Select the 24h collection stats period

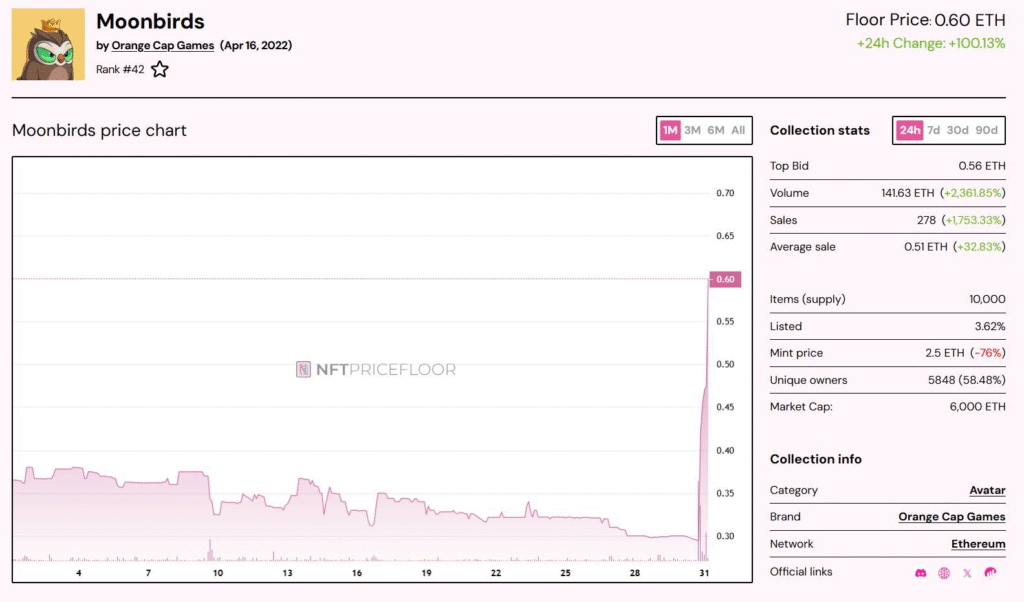tap(910, 131)
